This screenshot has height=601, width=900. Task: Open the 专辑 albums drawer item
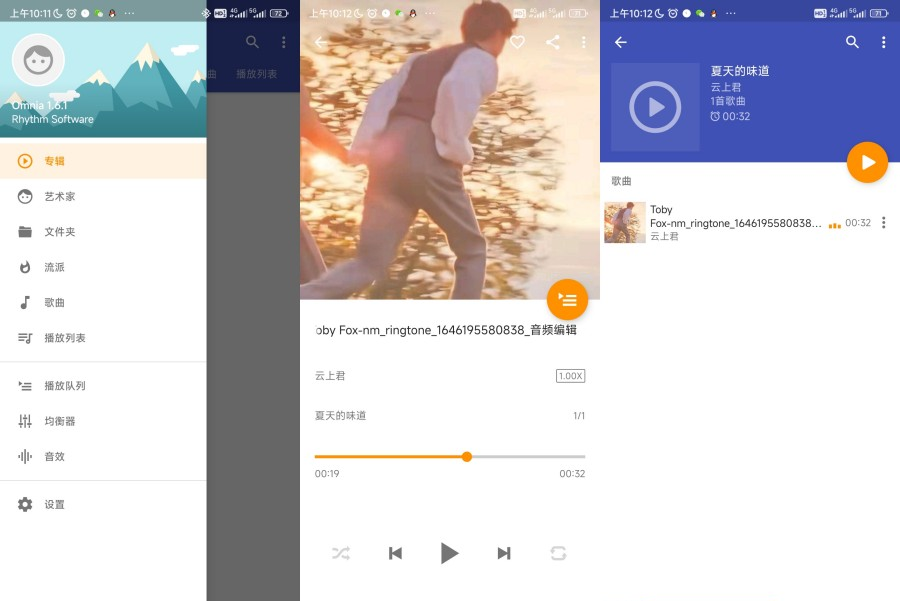click(x=103, y=161)
